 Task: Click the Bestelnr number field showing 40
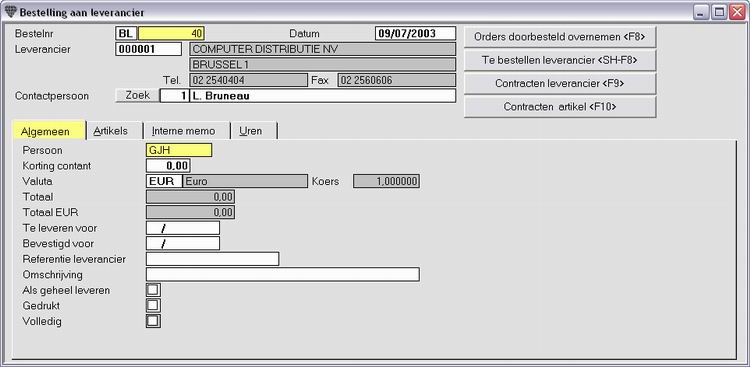click(171, 33)
